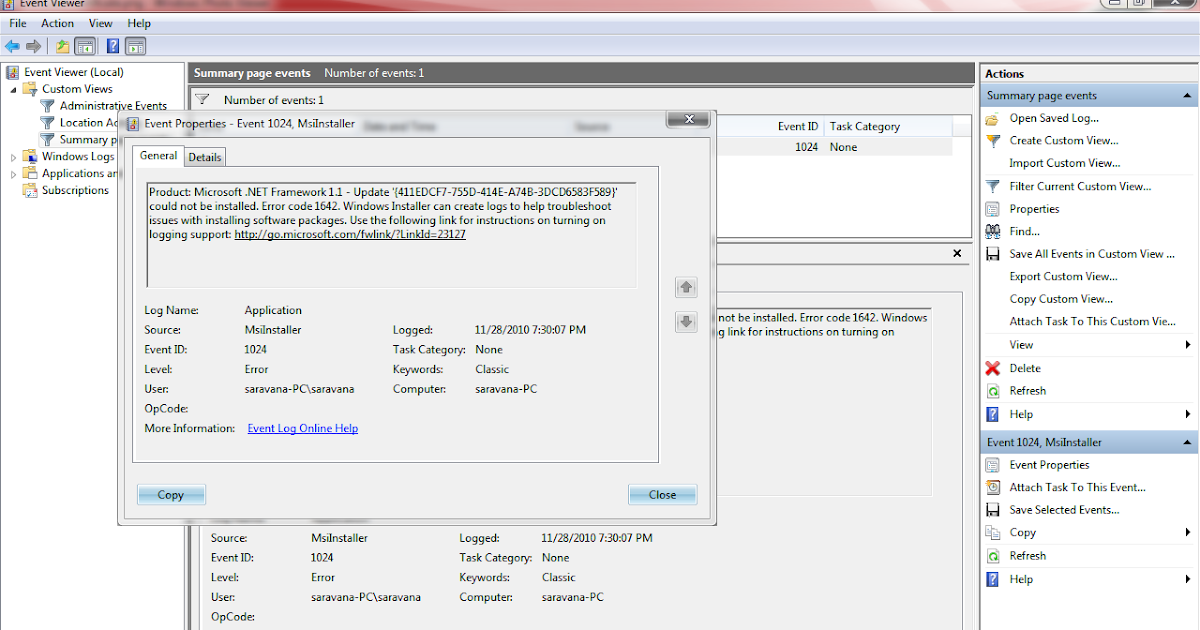The height and width of the screenshot is (630, 1200).
Task: Click Attach Task To This Custom View
Action: [1093, 322]
